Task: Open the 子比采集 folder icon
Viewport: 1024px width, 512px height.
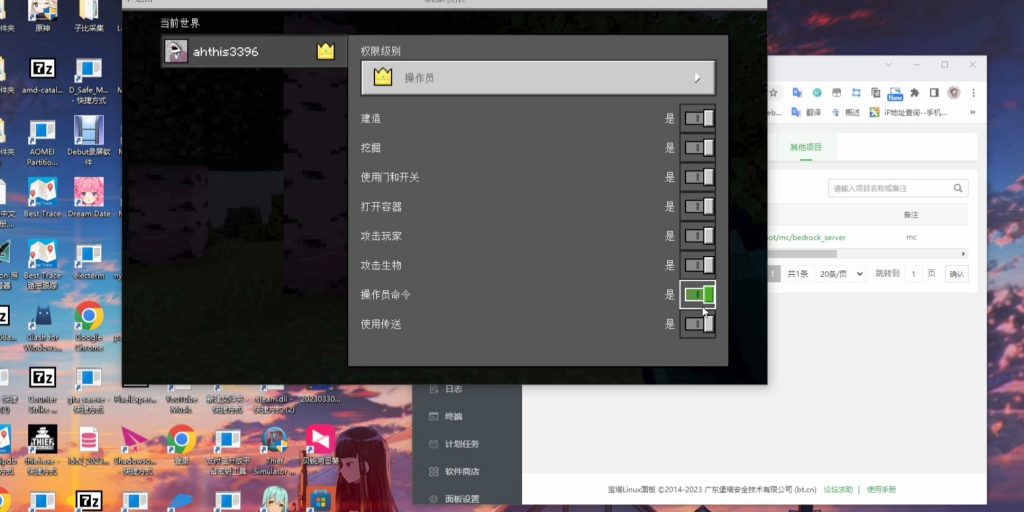Action: (89, 16)
